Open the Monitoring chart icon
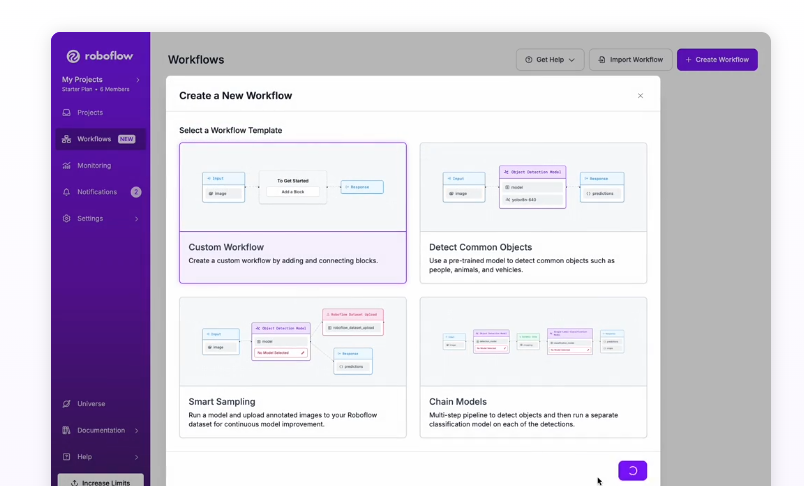This screenshot has width=804, height=486. coord(66,166)
